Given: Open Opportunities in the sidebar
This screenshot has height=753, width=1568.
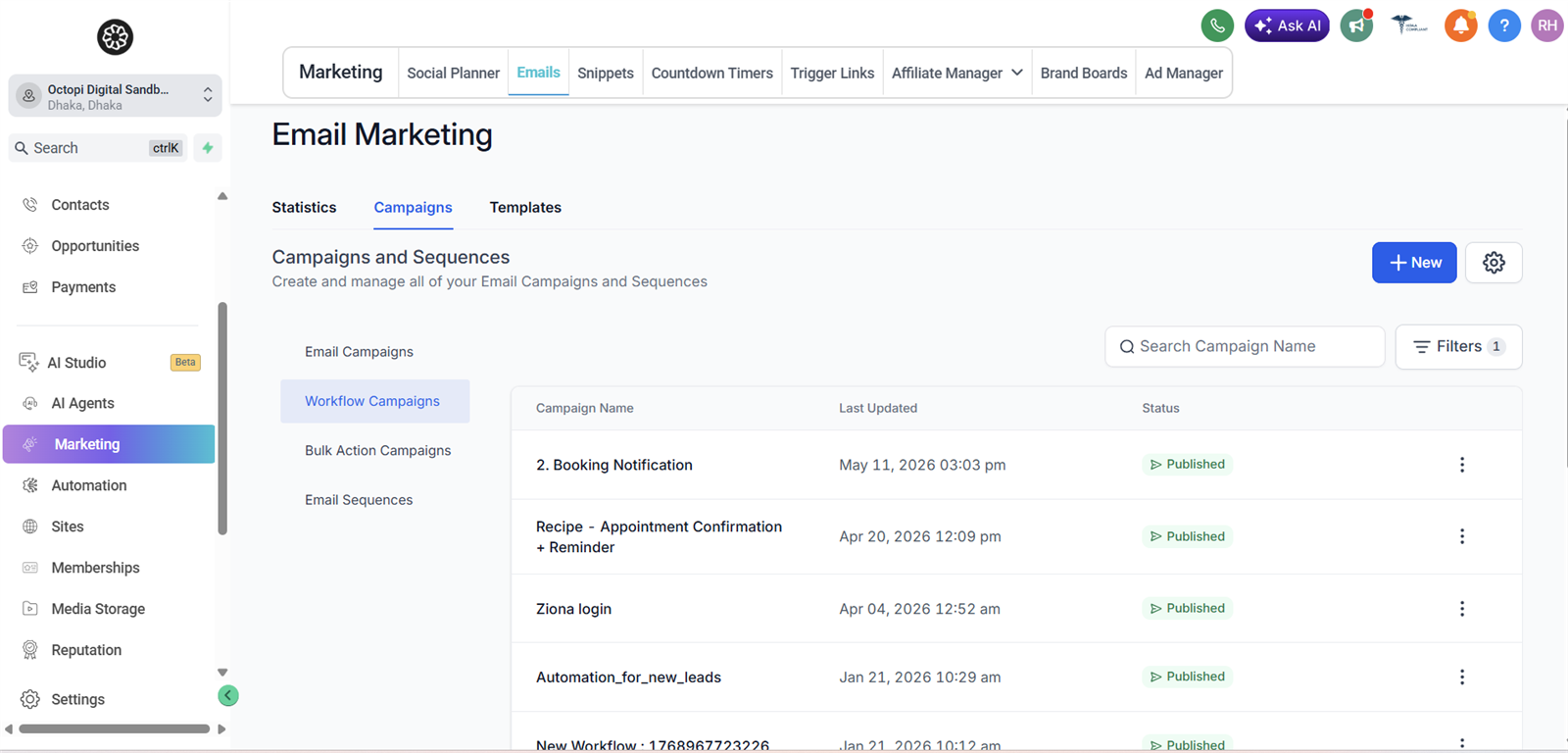Looking at the screenshot, I should [x=95, y=246].
